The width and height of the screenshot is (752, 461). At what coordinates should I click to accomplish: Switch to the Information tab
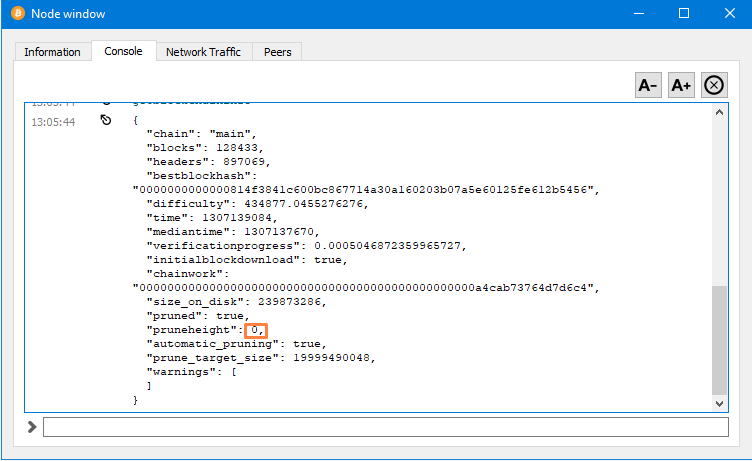[x=52, y=52]
